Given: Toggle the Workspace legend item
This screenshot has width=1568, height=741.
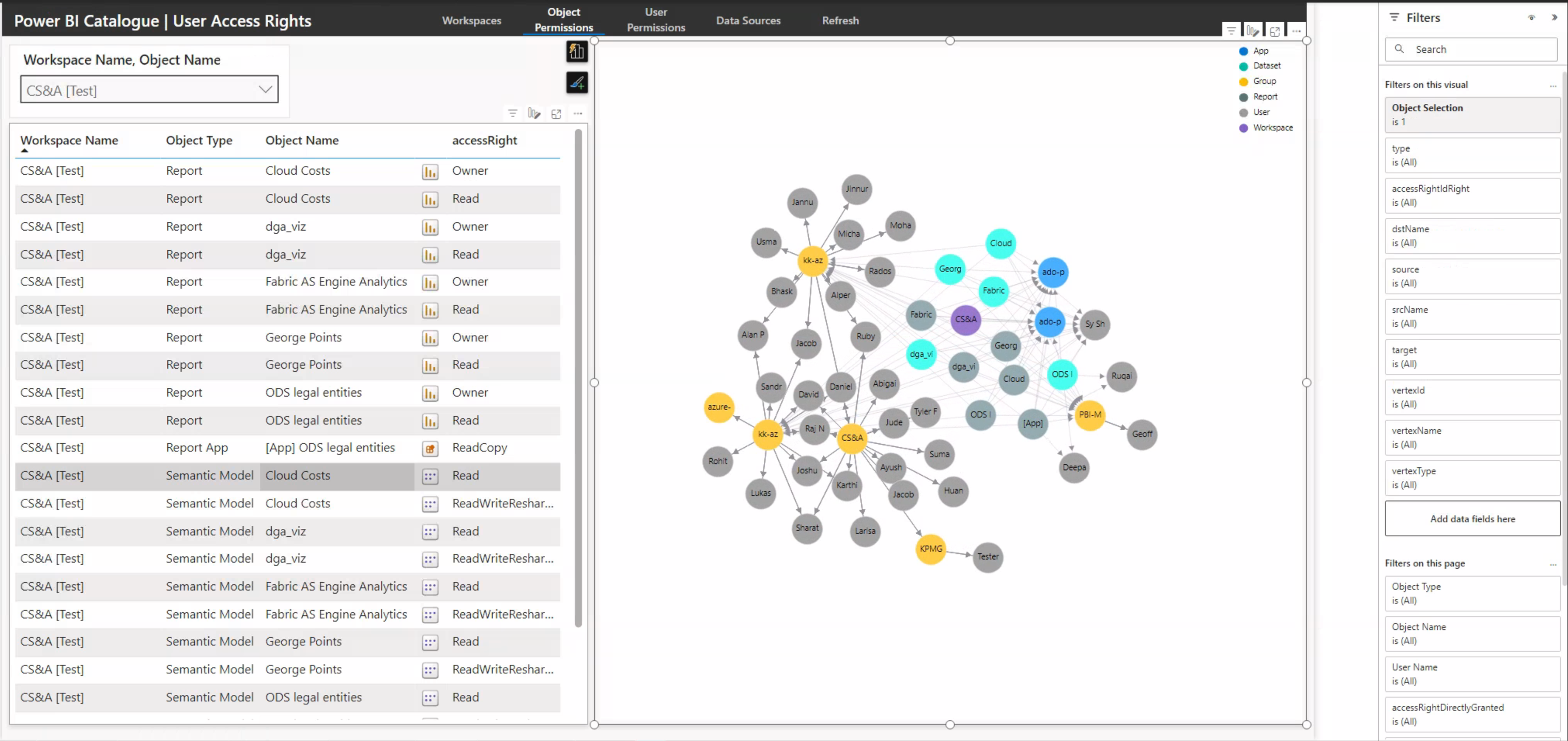Looking at the screenshot, I should 1271,128.
